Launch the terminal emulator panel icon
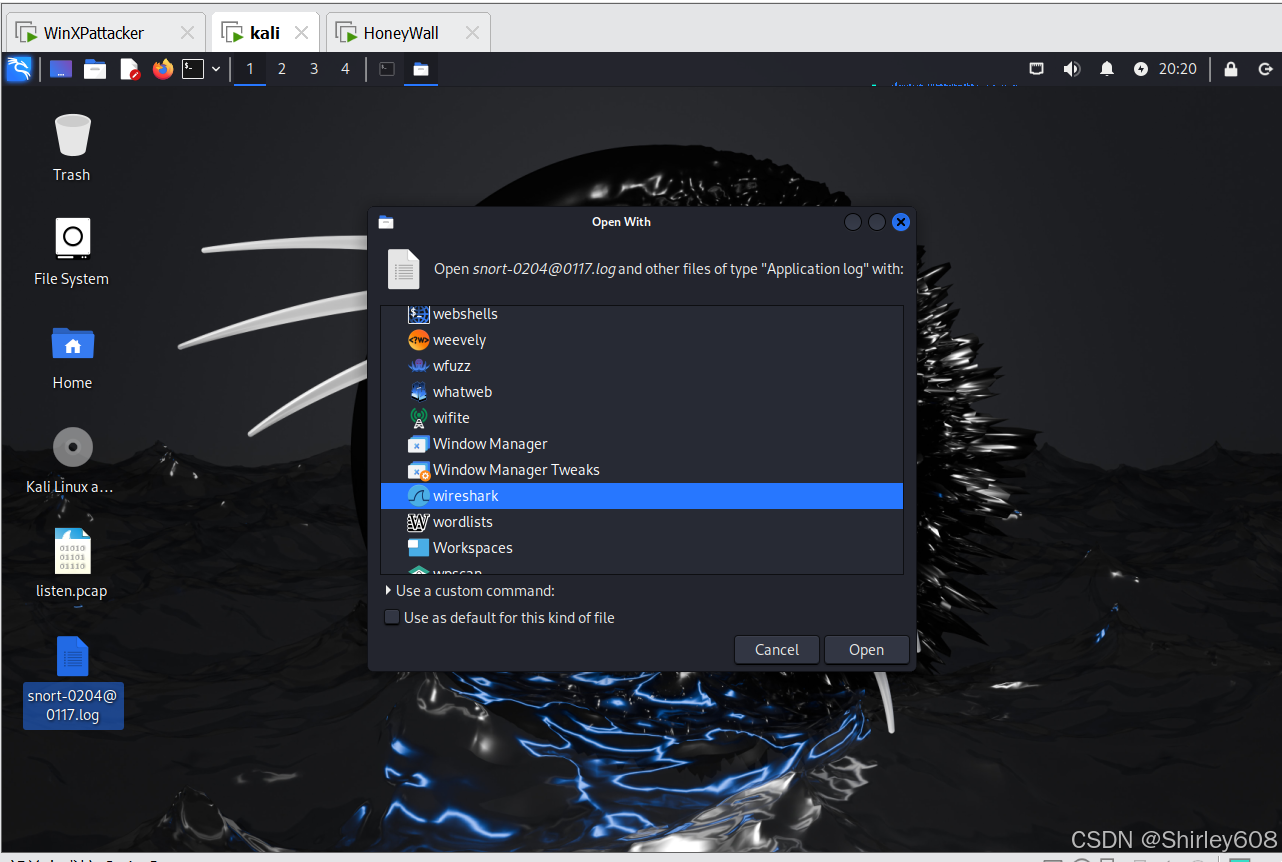Image resolution: width=1282 pixels, height=862 pixels. (193, 69)
